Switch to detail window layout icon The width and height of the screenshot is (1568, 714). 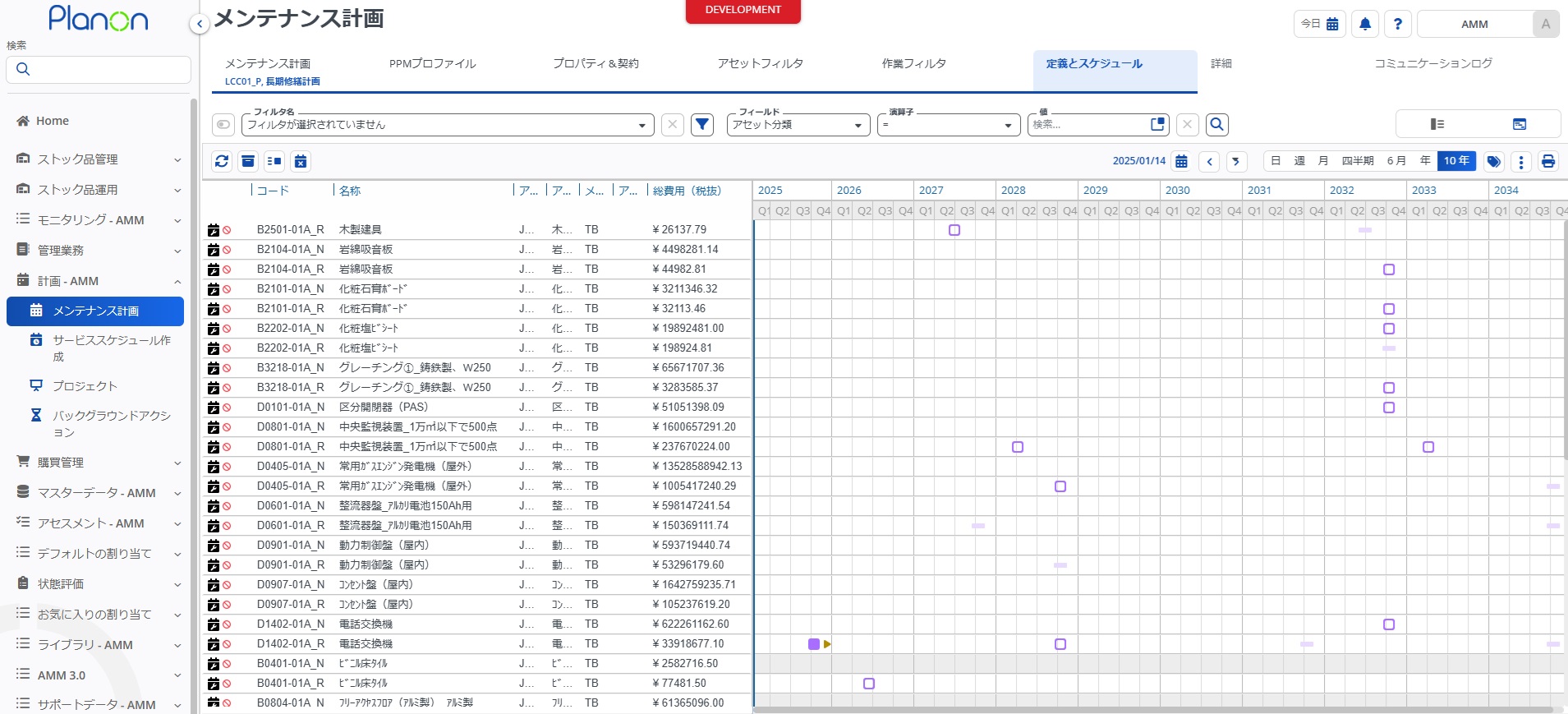pos(1520,124)
